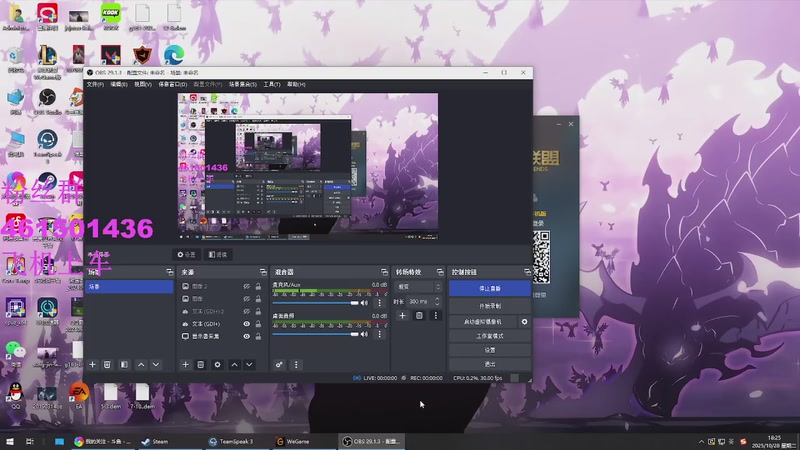Move source up with Sources up arrow
Viewport: 800px width, 450px height.
tap(234, 365)
